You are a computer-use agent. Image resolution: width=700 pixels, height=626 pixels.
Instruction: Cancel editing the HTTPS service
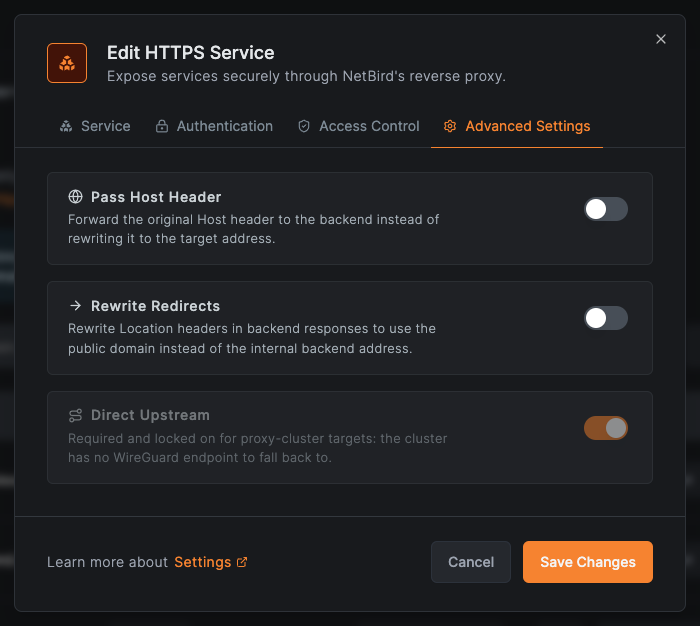(471, 562)
